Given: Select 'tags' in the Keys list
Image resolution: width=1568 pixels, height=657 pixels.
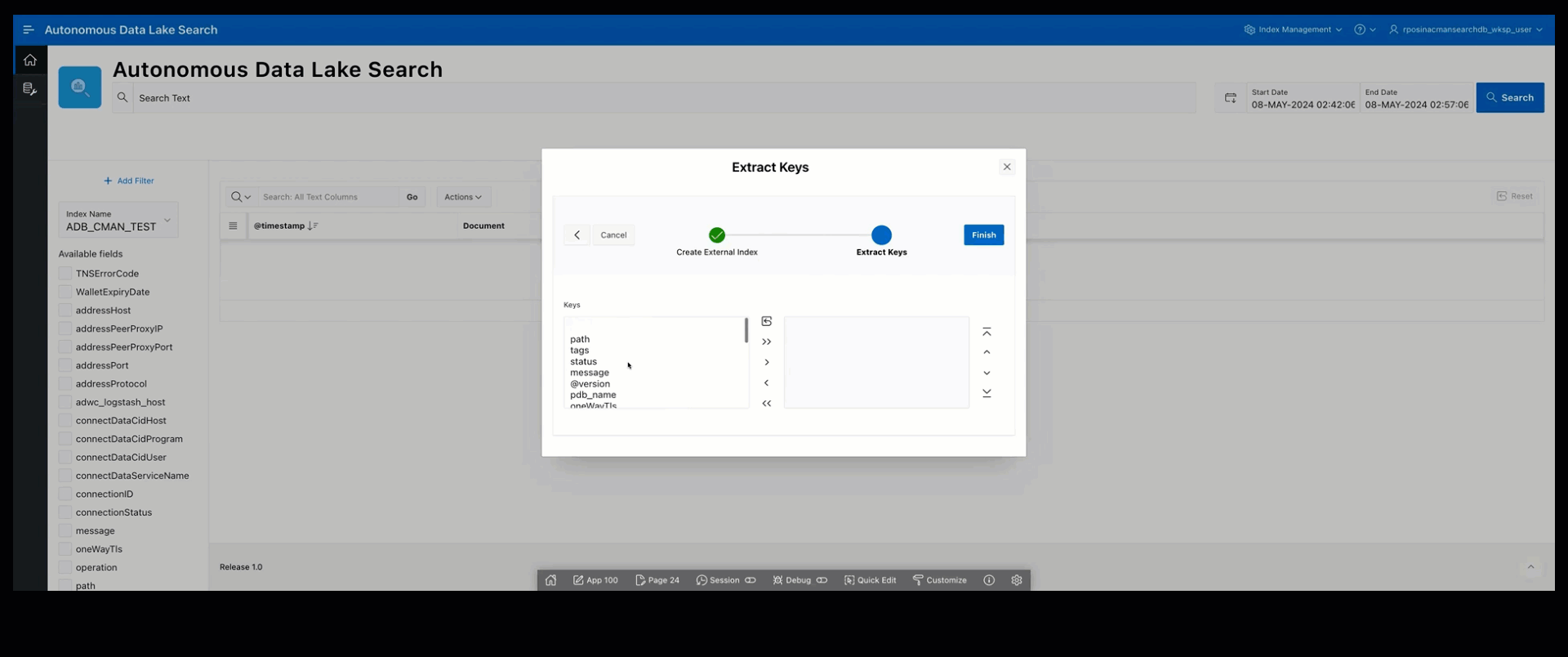Looking at the screenshot, I should [x=580, y=351].
